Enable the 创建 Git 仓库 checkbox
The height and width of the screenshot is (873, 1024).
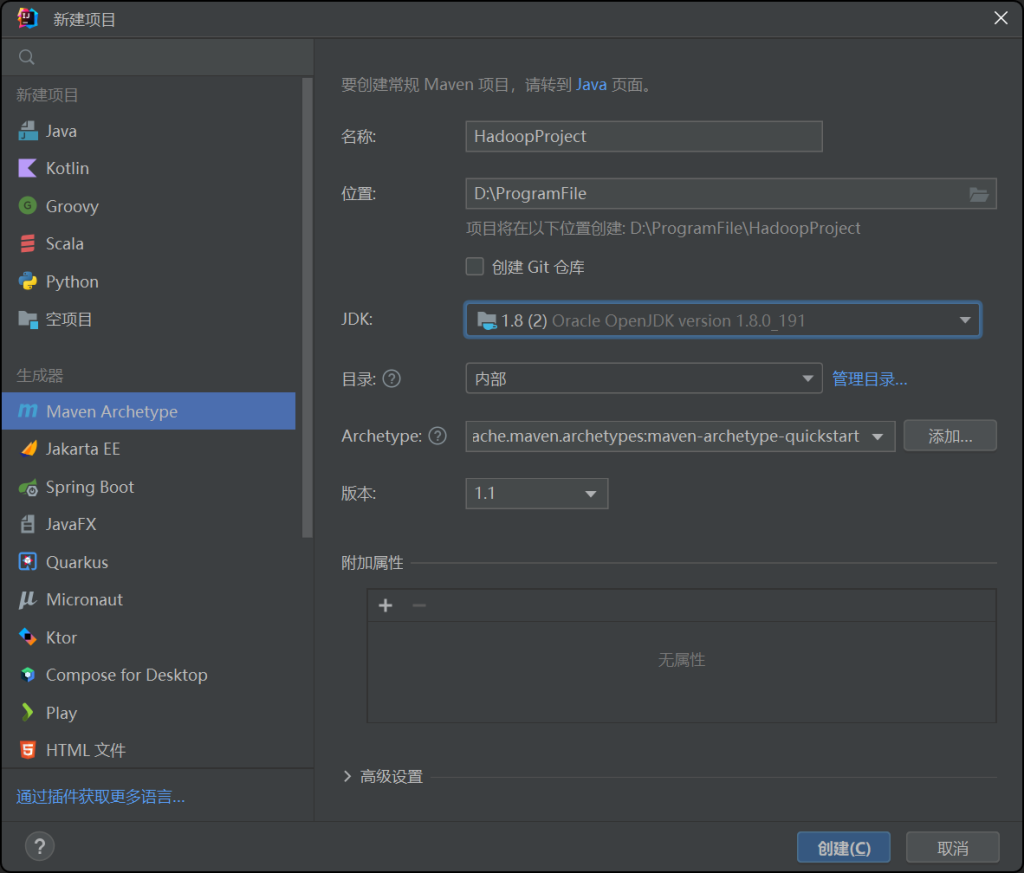click(x=475, y=267)
